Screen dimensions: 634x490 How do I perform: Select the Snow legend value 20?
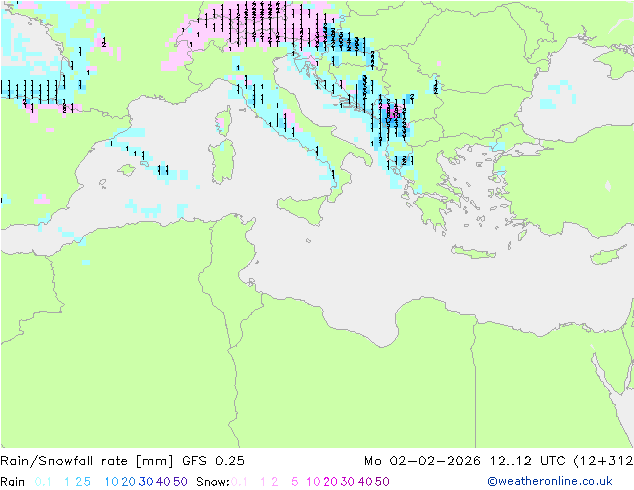[330, 482]
